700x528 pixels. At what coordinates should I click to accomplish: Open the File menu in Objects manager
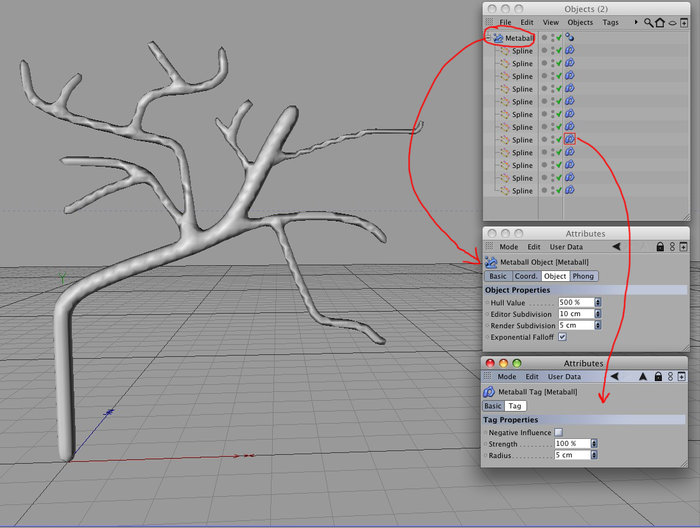coord(505,22)
